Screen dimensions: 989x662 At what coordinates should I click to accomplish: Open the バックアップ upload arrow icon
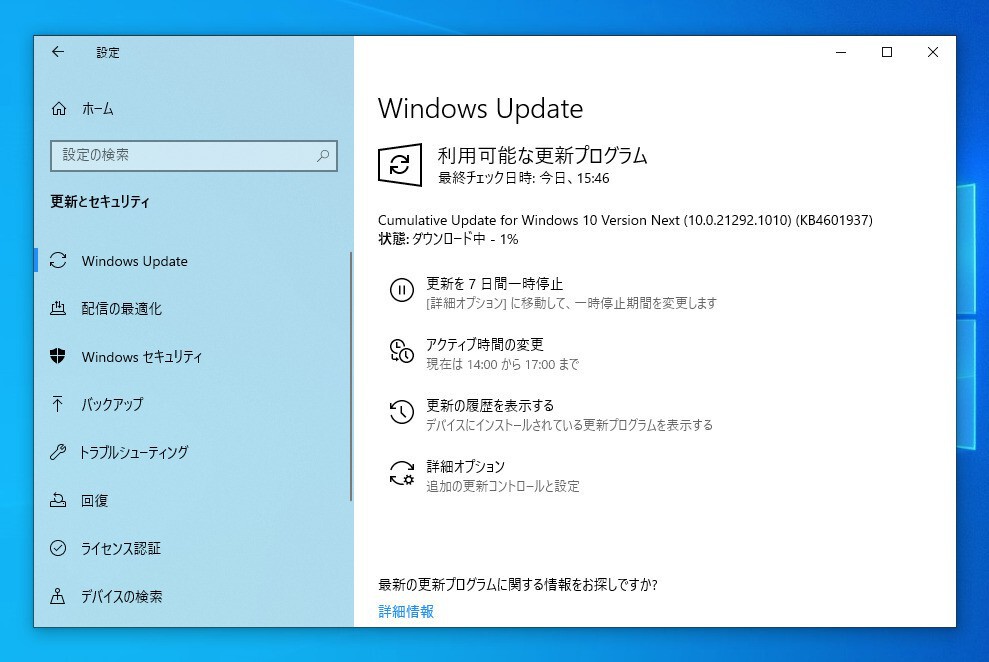point(58,404)
